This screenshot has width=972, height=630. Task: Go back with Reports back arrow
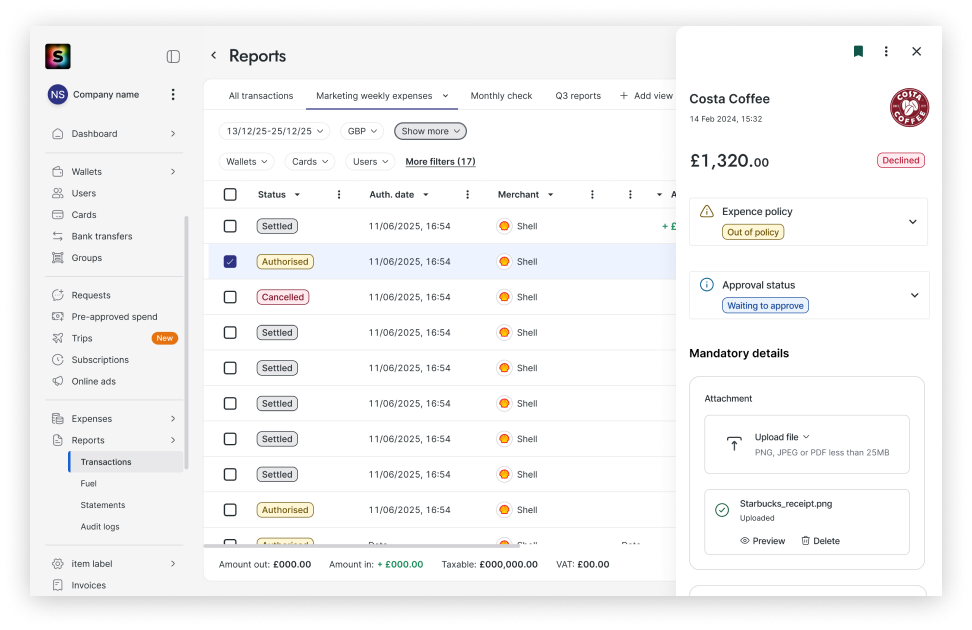(213, 55)
